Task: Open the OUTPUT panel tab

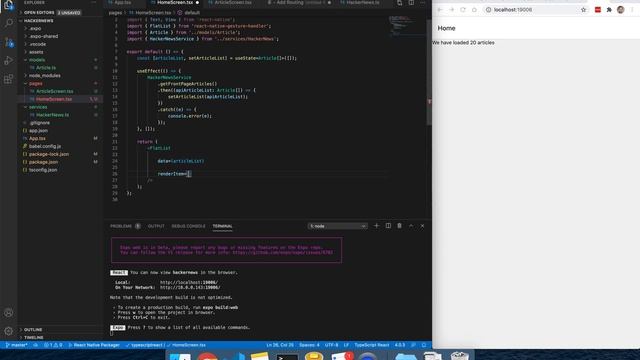Action: (156, 226)
